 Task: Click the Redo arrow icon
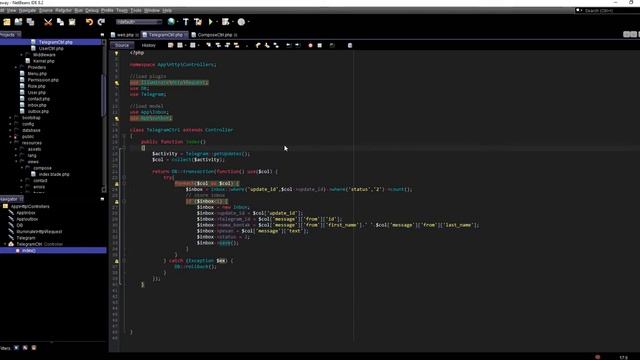click(x=101, y=22)
